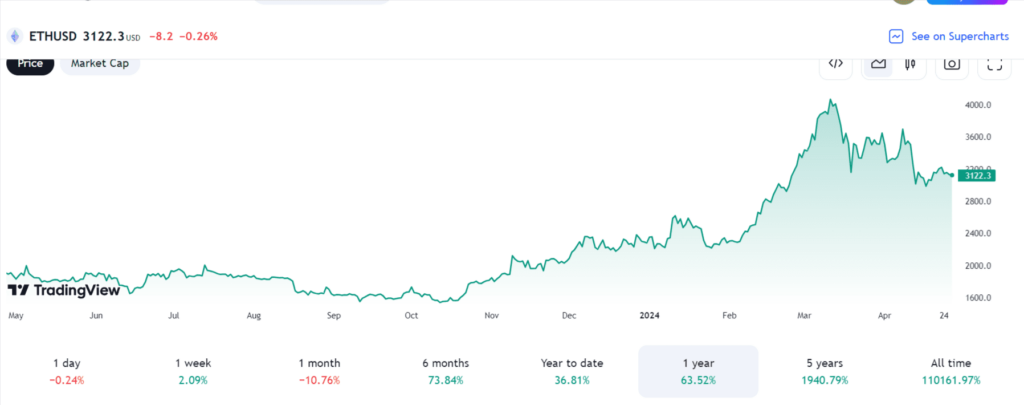Switch to candlestick chart style

pyautogui.click(x=910, y=64)
